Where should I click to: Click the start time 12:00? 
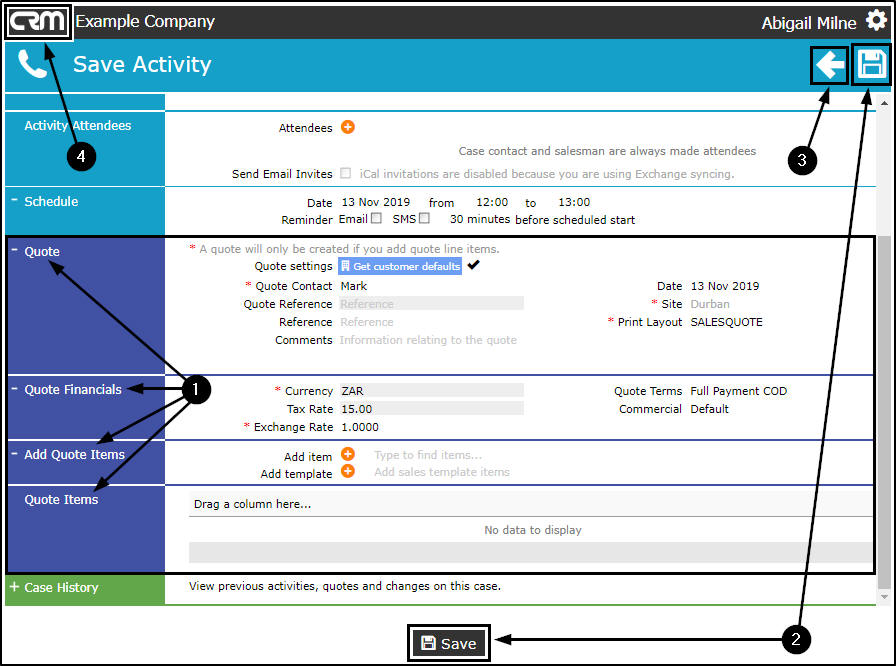[x=491, y=202]
